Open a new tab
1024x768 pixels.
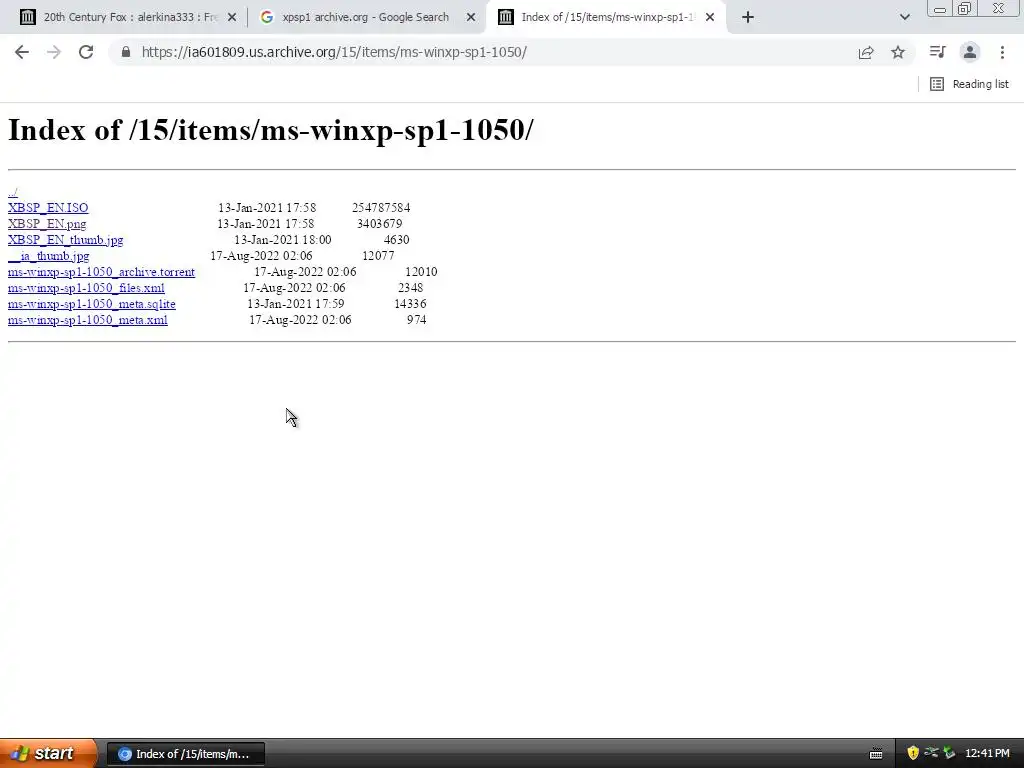click(748, 17)
